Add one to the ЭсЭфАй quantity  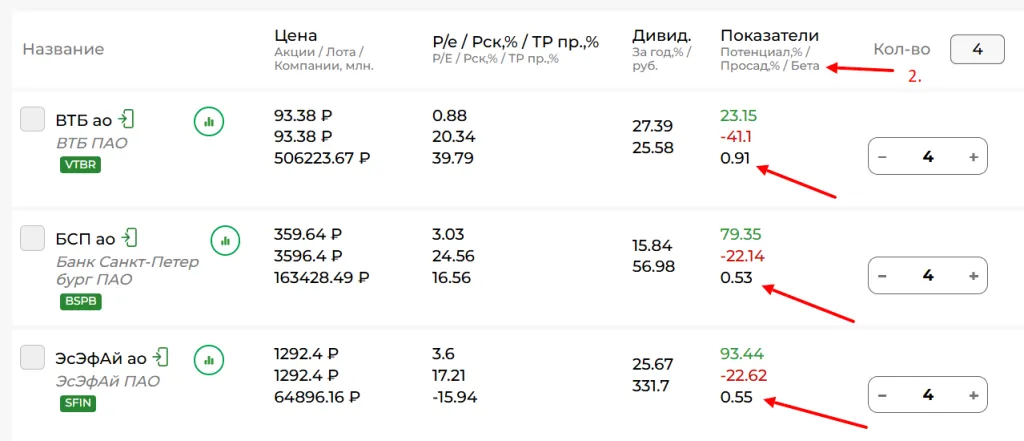pyautogui.click(x=973, y=395)
